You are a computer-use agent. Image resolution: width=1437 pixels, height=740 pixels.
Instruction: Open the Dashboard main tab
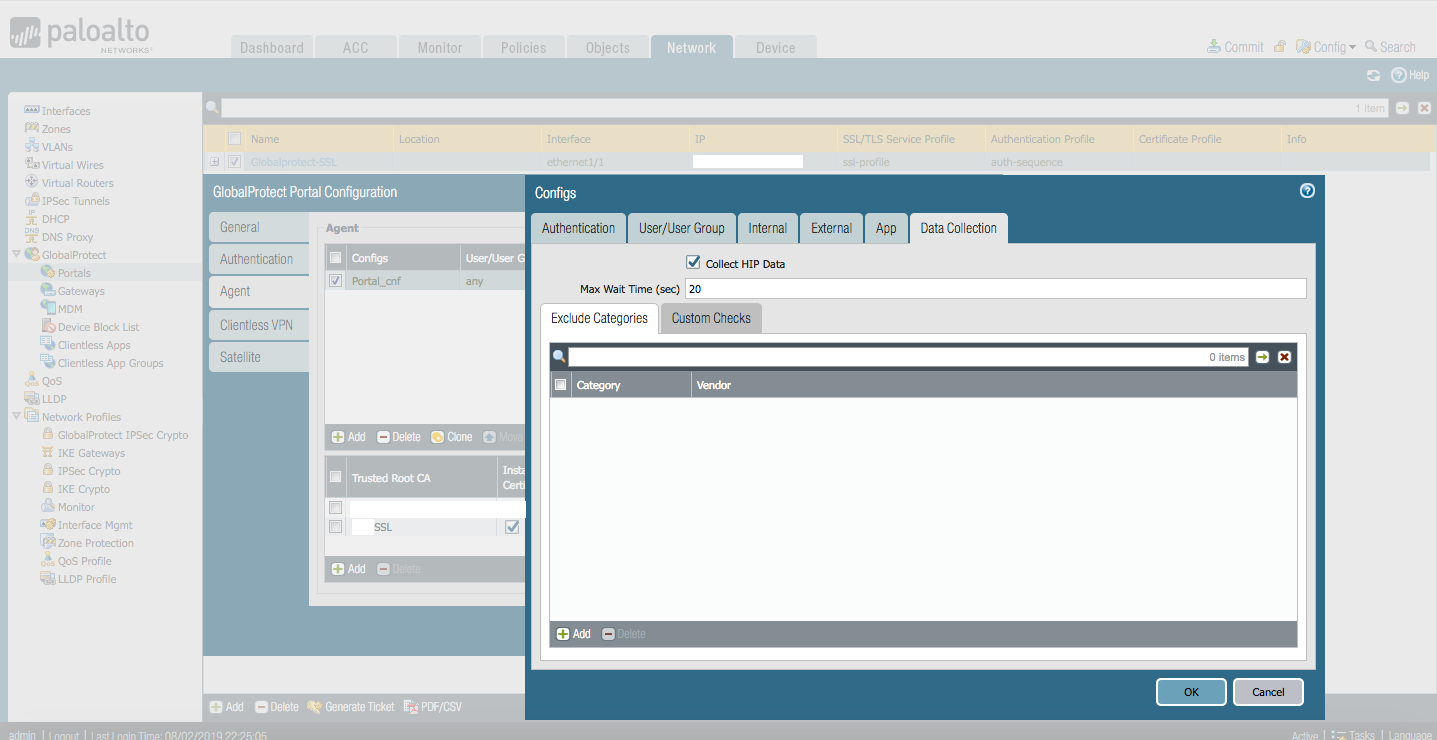pos(272,47)
